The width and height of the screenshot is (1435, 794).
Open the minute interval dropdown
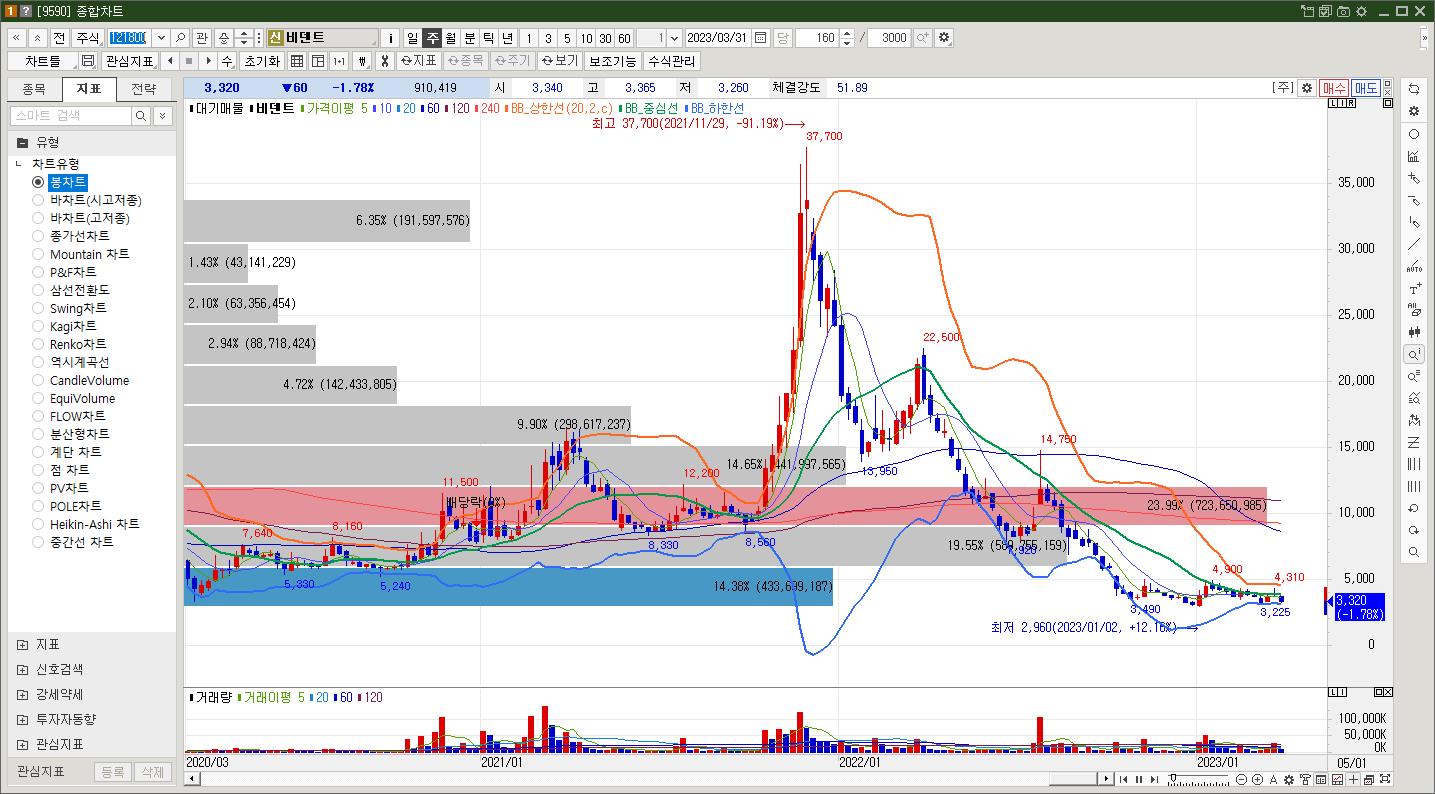tap(674, 38)
